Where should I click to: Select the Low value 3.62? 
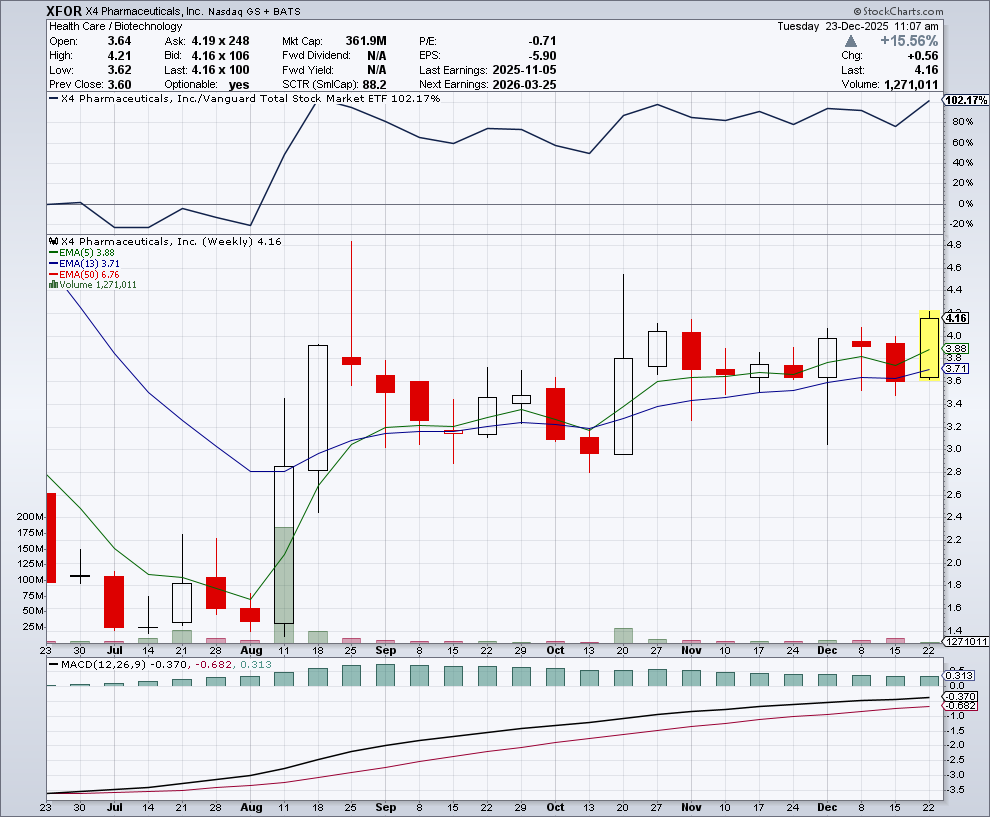tap(119, 70)
